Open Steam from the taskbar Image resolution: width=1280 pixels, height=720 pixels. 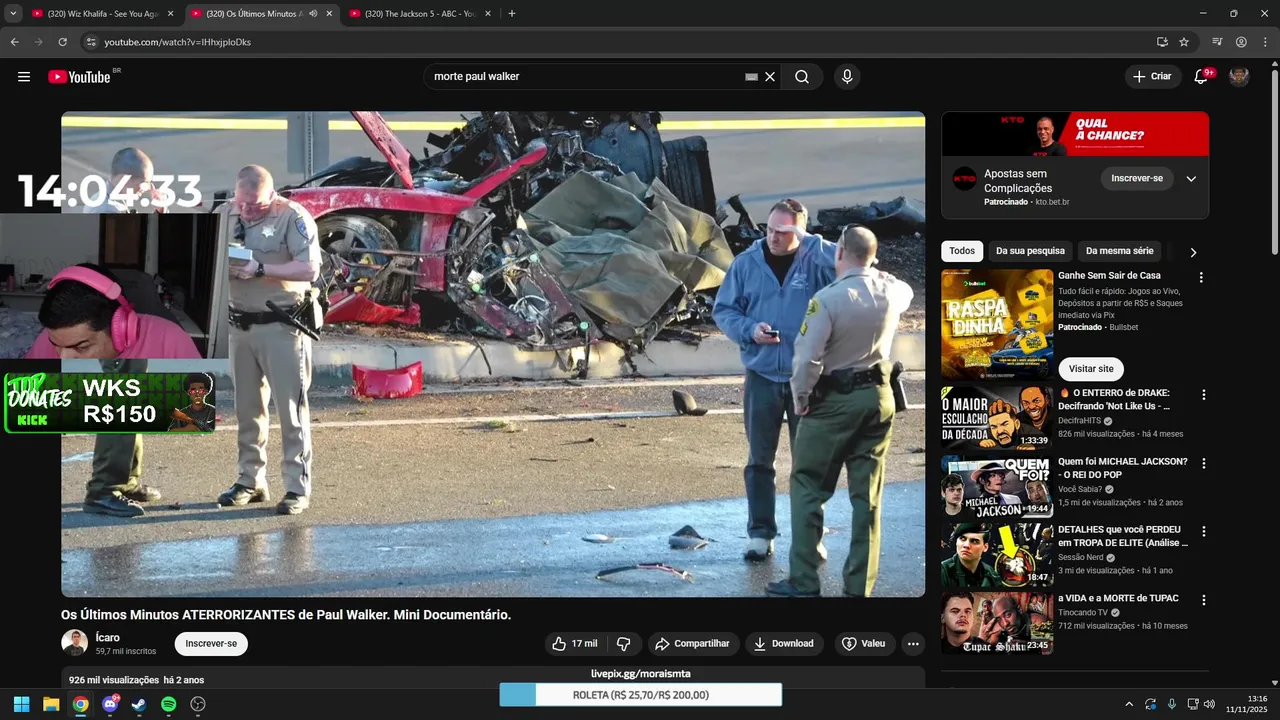tap(139, 704)
